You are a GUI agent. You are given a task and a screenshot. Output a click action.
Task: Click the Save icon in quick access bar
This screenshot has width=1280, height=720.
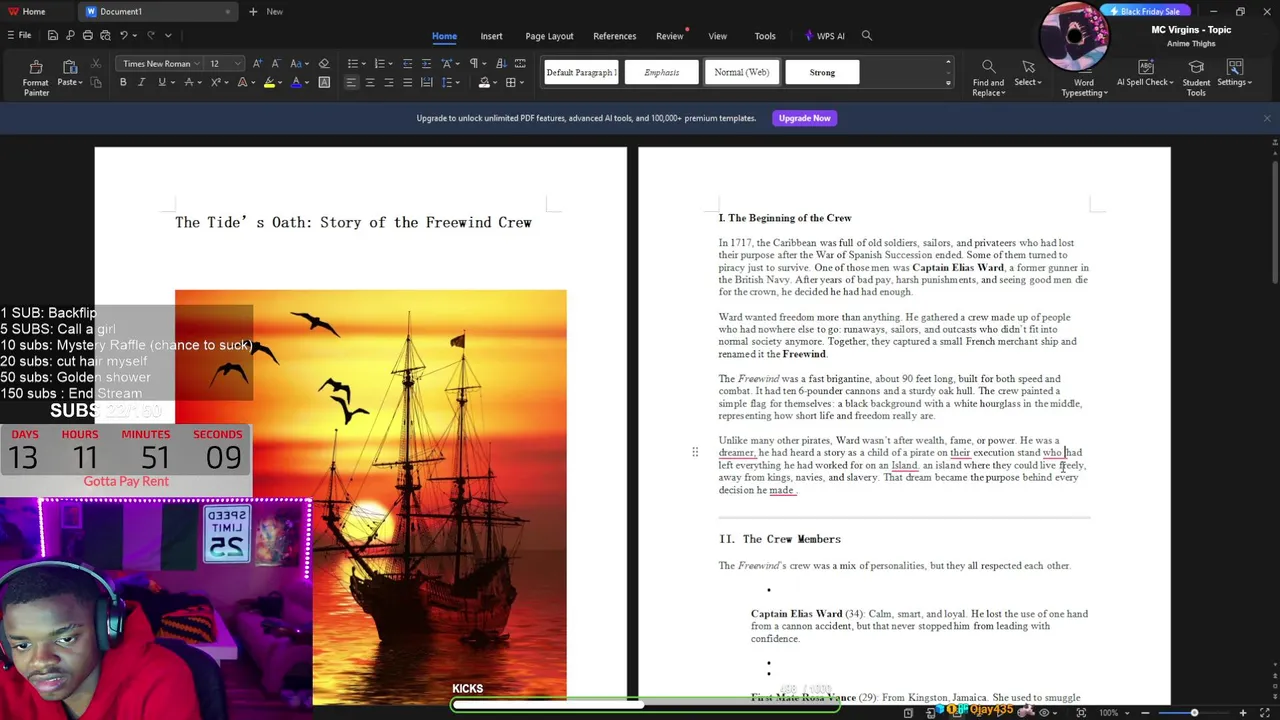pos(52,35)
